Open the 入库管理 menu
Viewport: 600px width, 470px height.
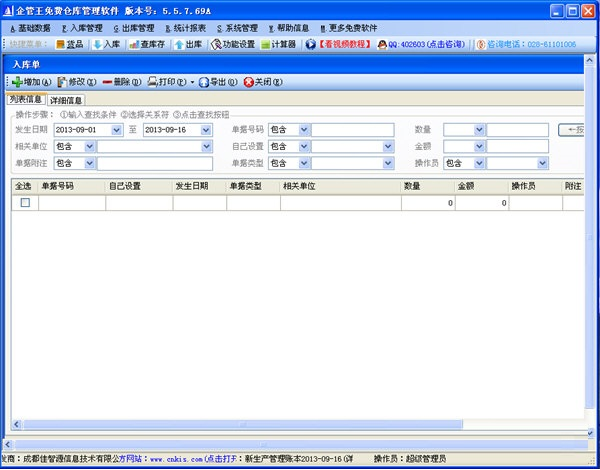coord(82,28)
